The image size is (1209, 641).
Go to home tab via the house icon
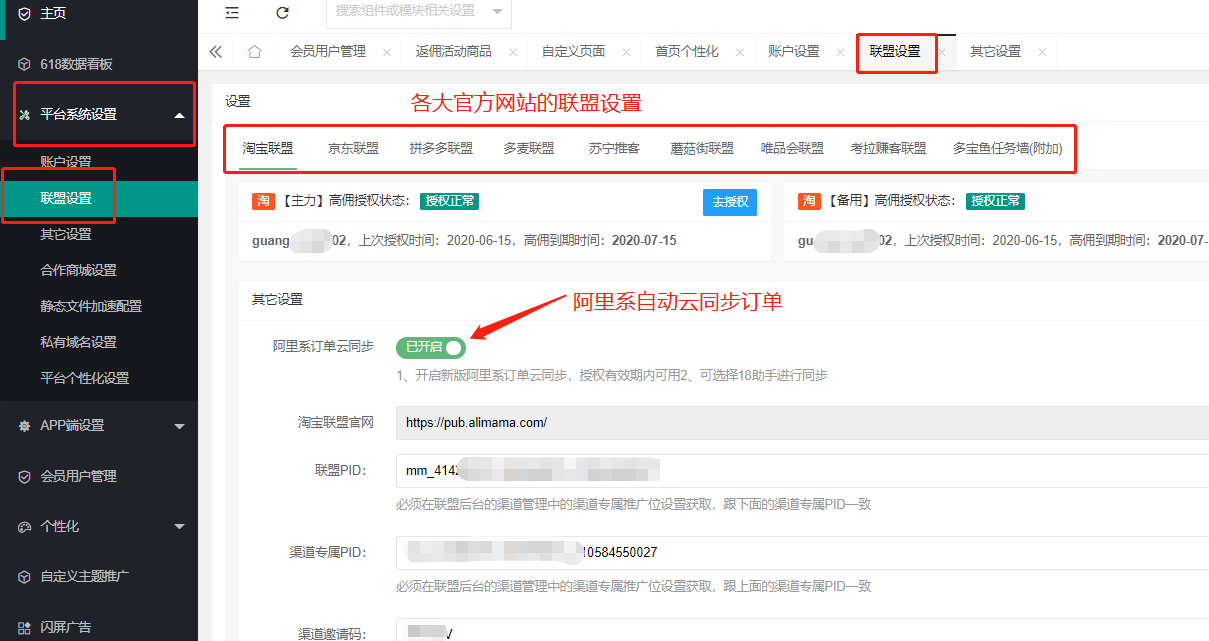click(x=254, y=52)
